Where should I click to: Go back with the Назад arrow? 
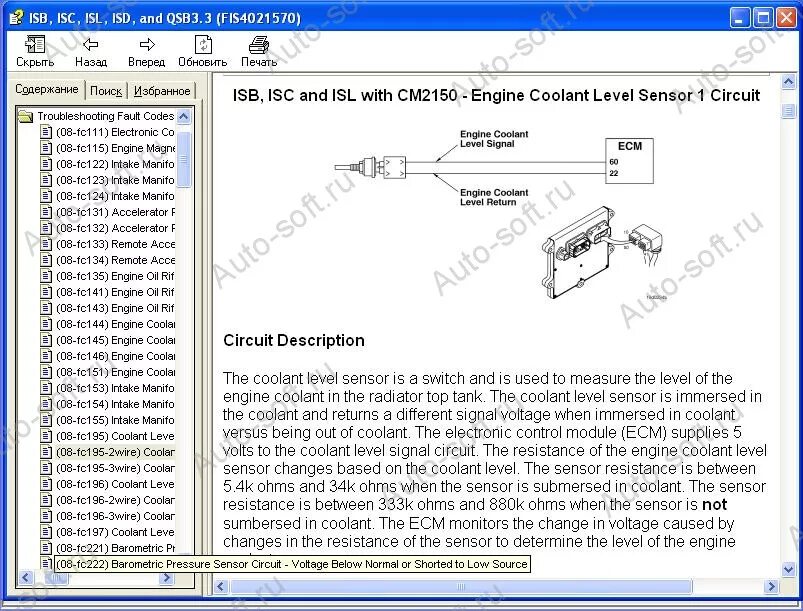click(x=91, y=51)
